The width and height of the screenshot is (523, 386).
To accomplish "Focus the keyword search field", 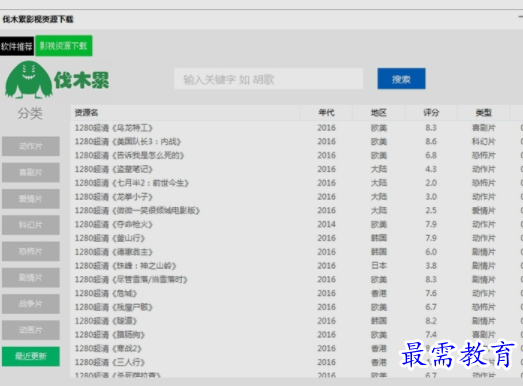I will click(269, 79).
